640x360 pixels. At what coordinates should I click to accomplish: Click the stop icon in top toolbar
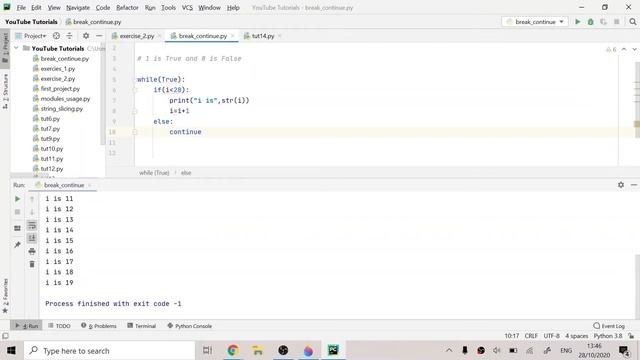tap(616, 22)
